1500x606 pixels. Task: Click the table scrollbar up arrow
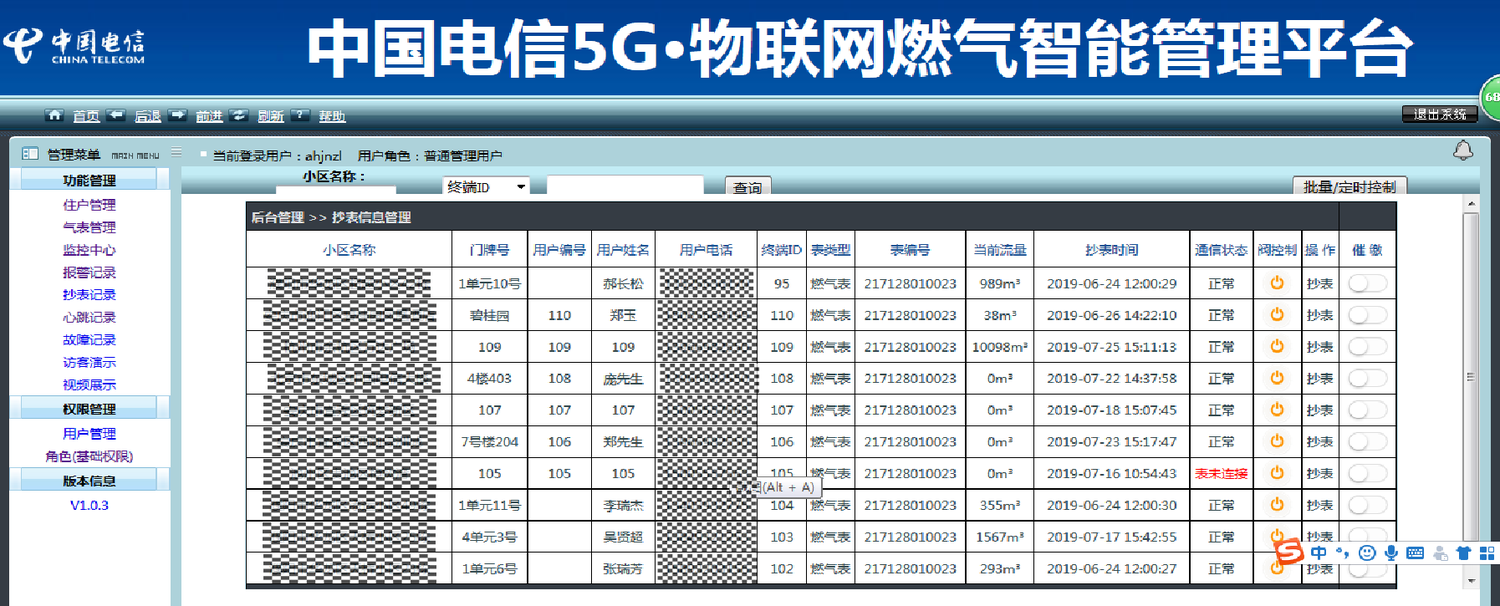pos(1470,204)
